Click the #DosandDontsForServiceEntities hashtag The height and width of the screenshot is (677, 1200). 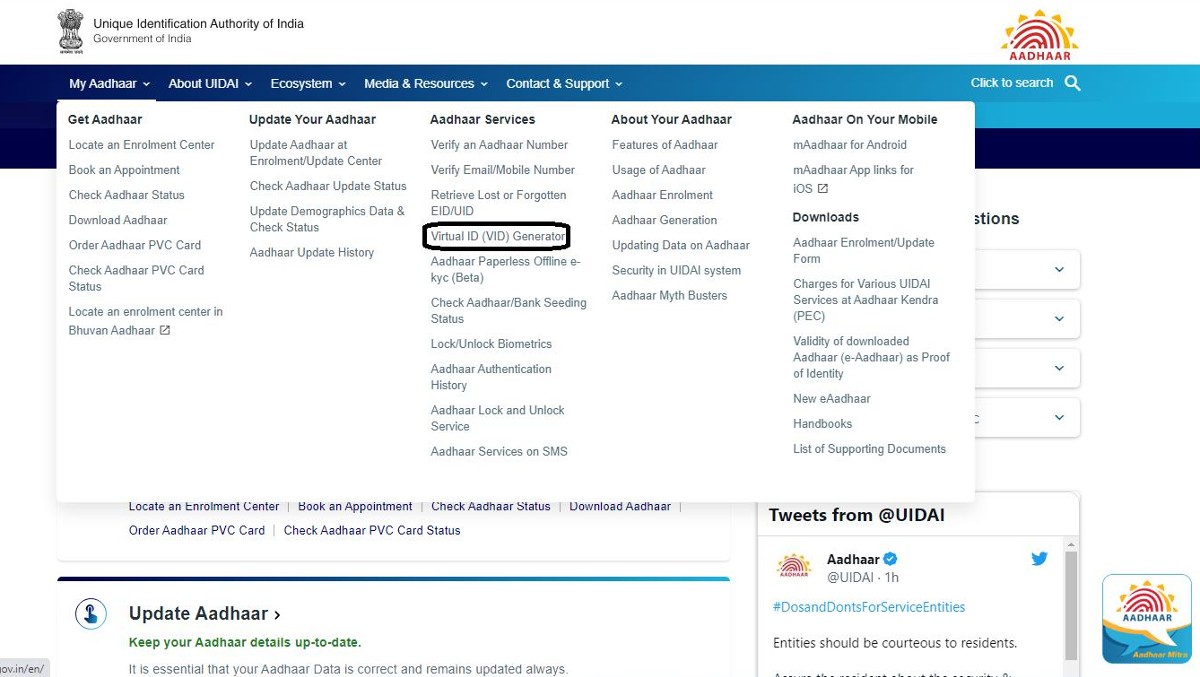point(869,607)
